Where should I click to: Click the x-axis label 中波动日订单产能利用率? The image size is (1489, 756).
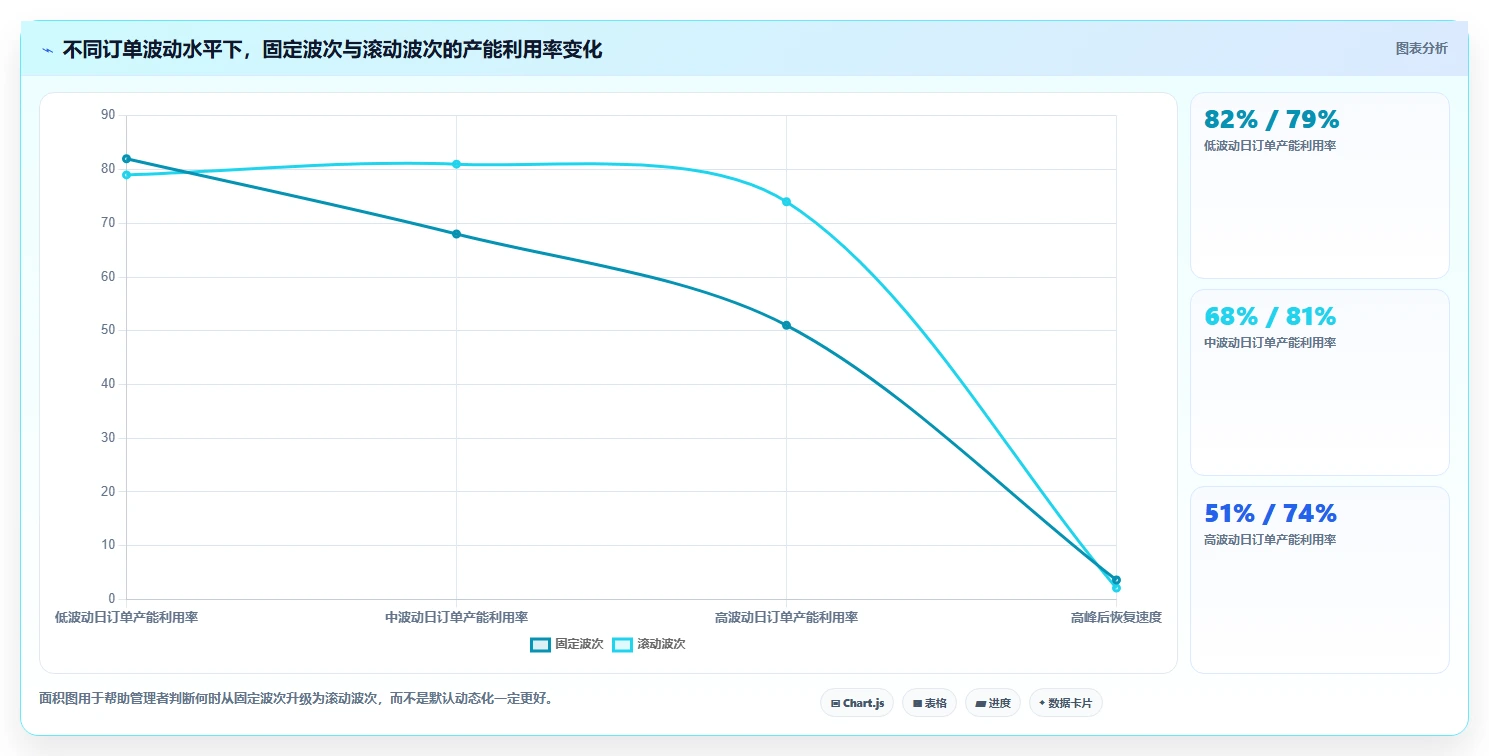(x=456, y=617)
